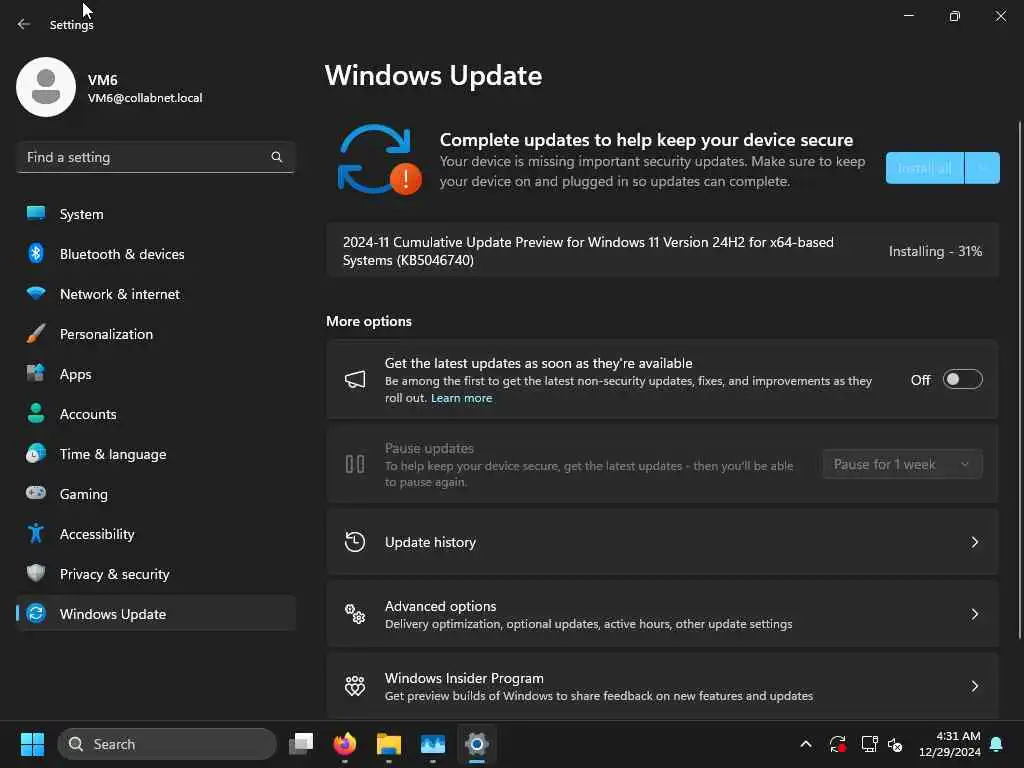Click the Advanced options gears icon
The height and width of the screenshot is (768, 1024).
355,614
